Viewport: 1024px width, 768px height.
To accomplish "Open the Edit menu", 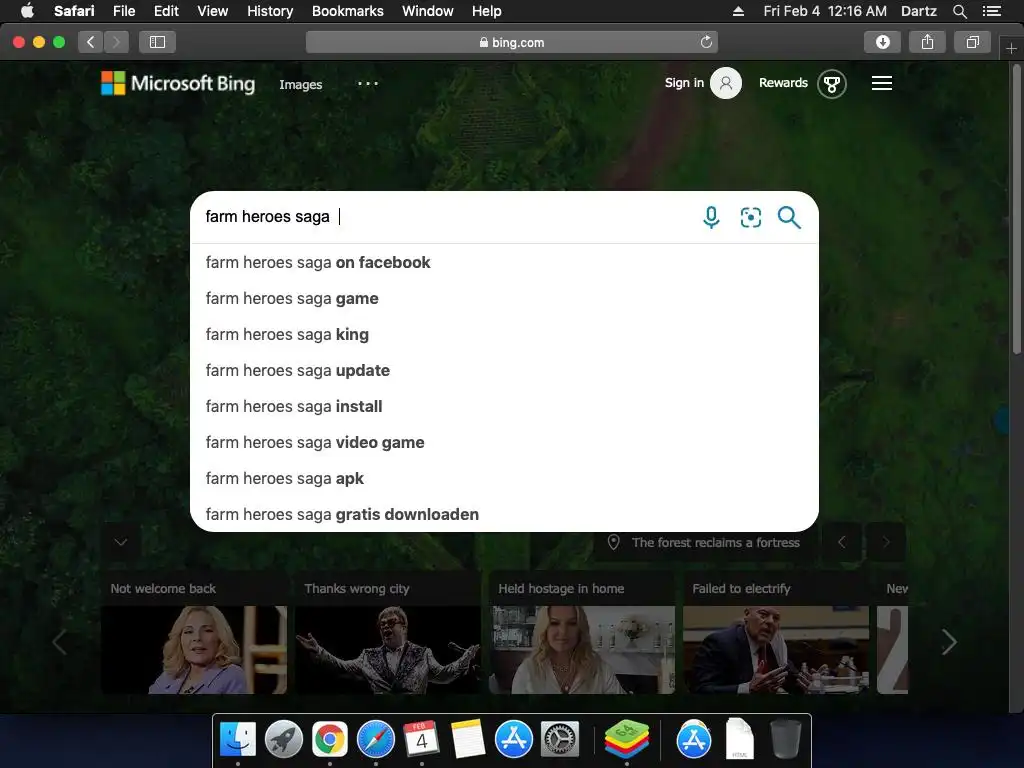I will click(166, 11).
